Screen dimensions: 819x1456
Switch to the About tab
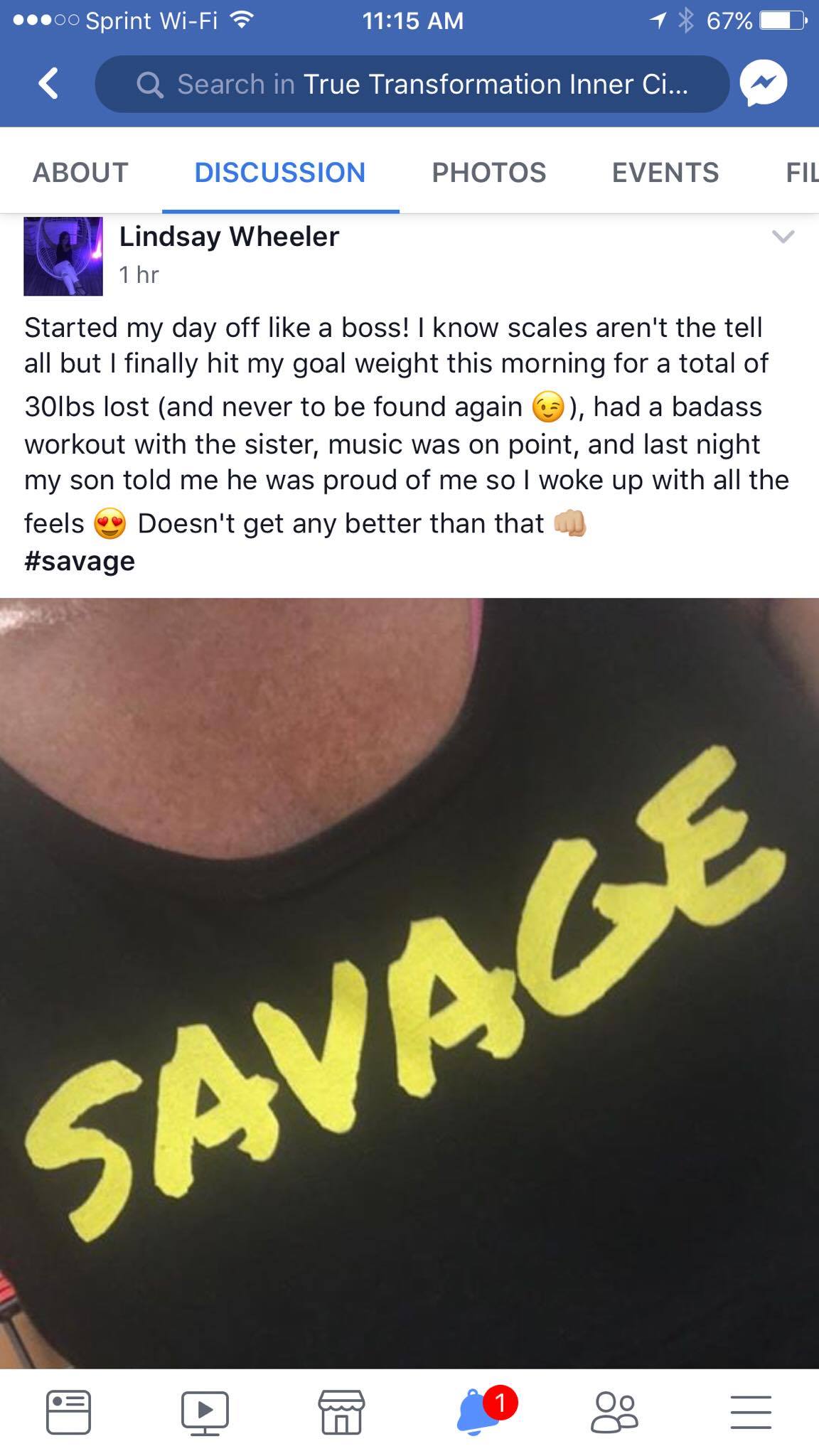81,173
